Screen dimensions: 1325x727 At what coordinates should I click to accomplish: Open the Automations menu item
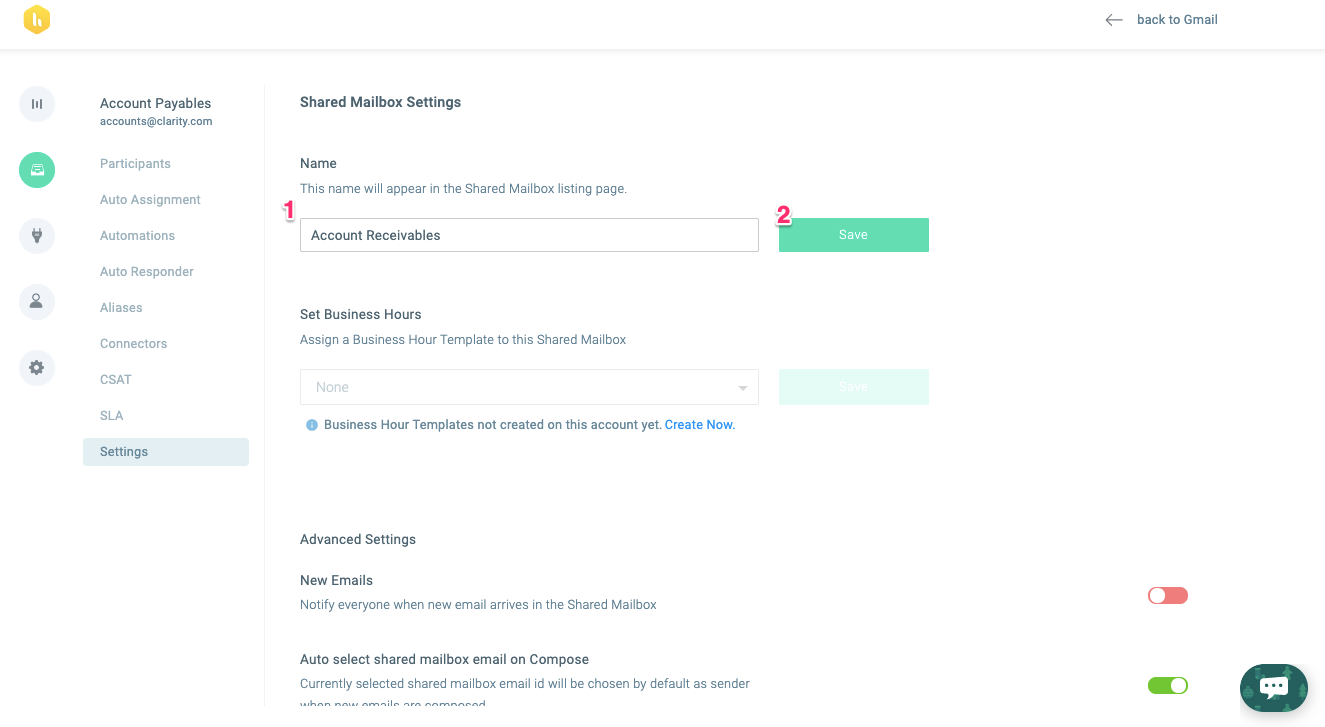[137, 236]
